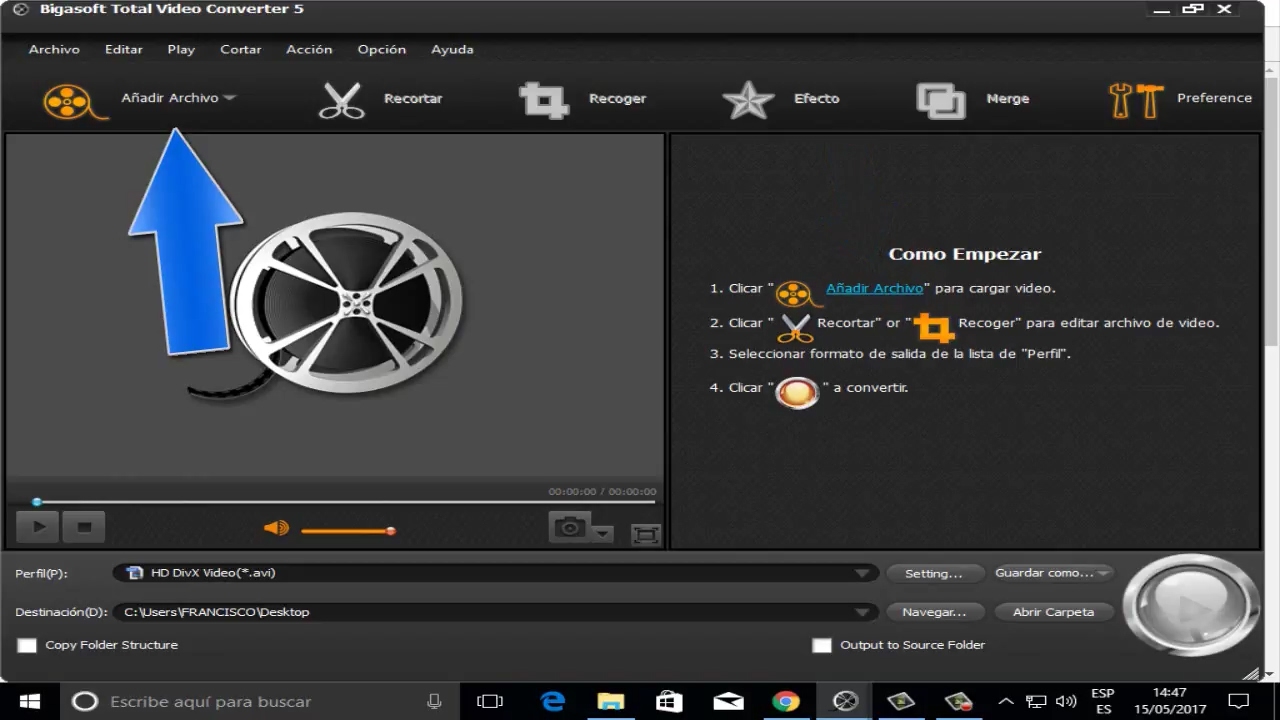Open Microsoft Store from the taskbar
This screenshot has height=720, width=1280.
669,701
